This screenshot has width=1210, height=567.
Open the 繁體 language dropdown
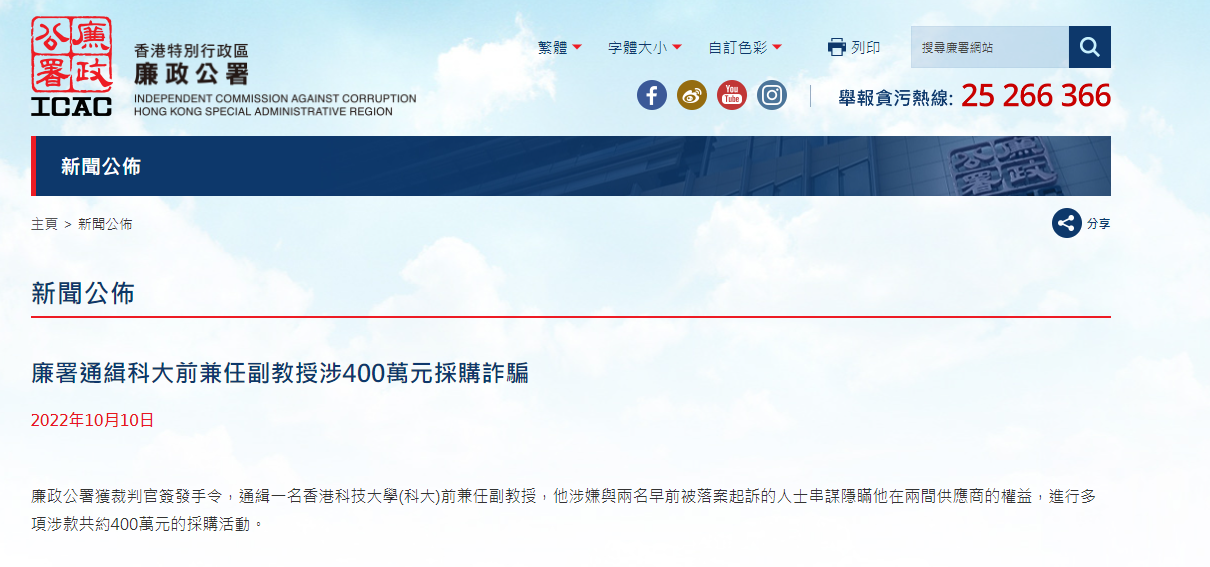pos(559,47)
